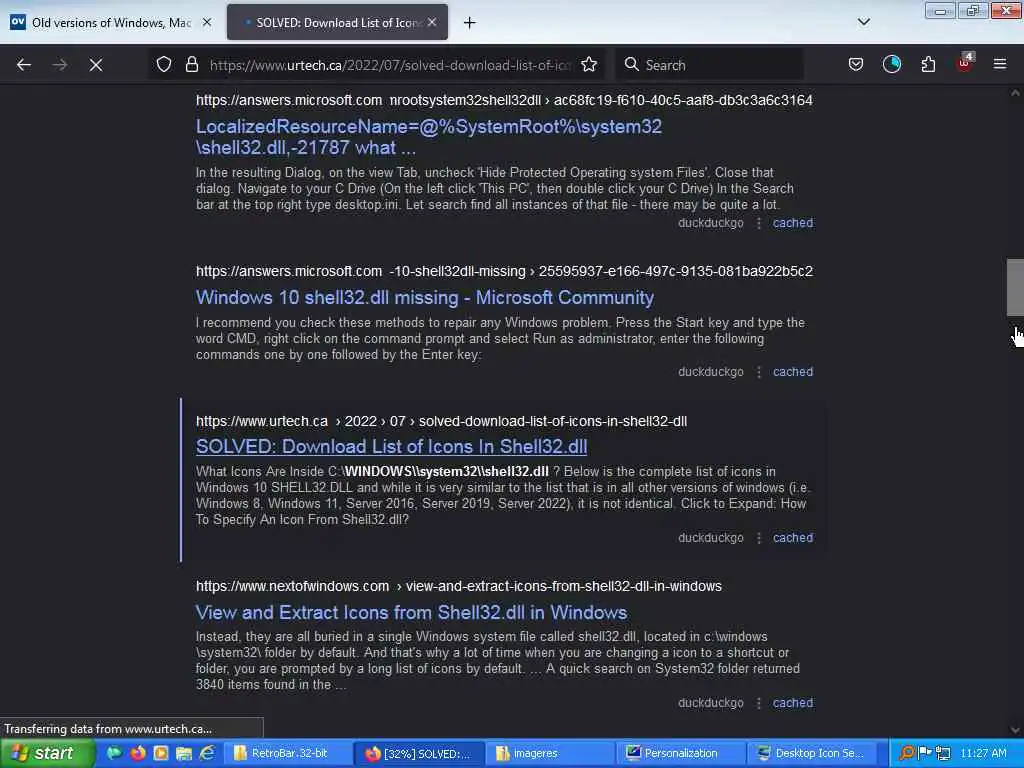
Task: Open cached copy of nextofwindows.com result
Action: tap(793, 703)
